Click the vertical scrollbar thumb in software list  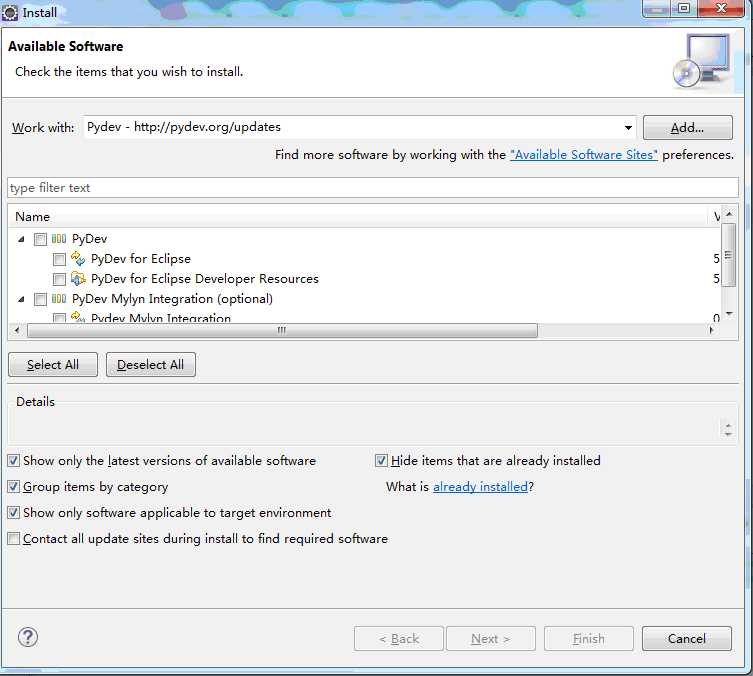pos(729,254)
